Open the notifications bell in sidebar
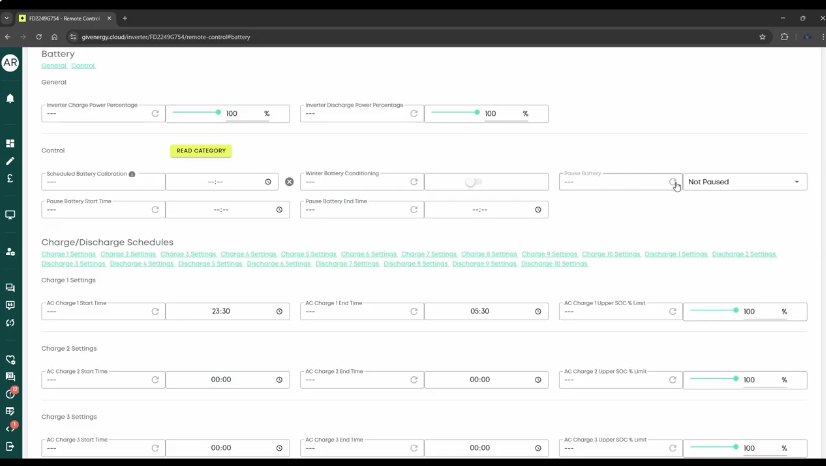Screen dimensions: 826x466 (x=10, y=99)
